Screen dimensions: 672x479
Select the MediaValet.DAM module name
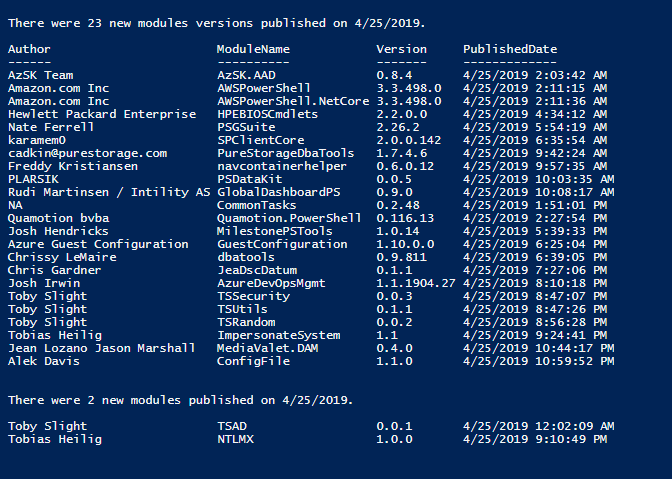[x=267, y=348]
